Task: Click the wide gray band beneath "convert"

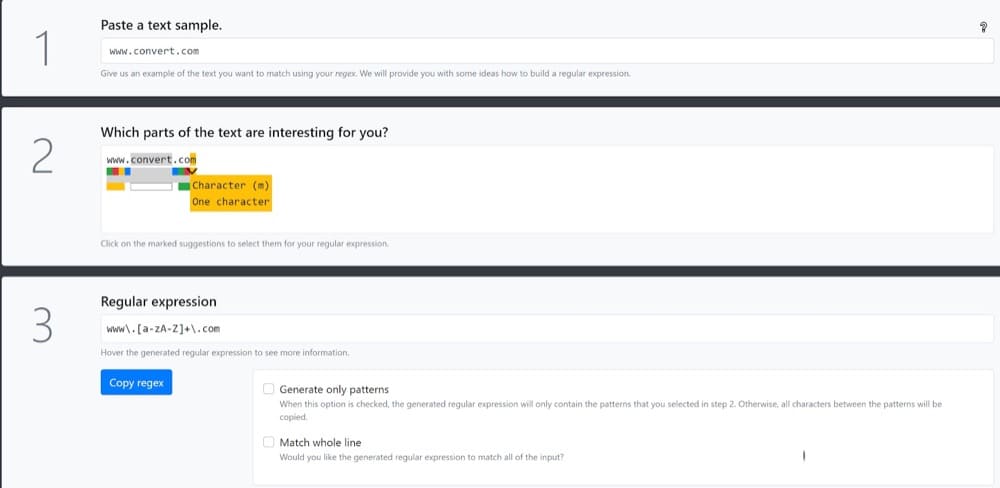Action: click(x=151, y=174)
